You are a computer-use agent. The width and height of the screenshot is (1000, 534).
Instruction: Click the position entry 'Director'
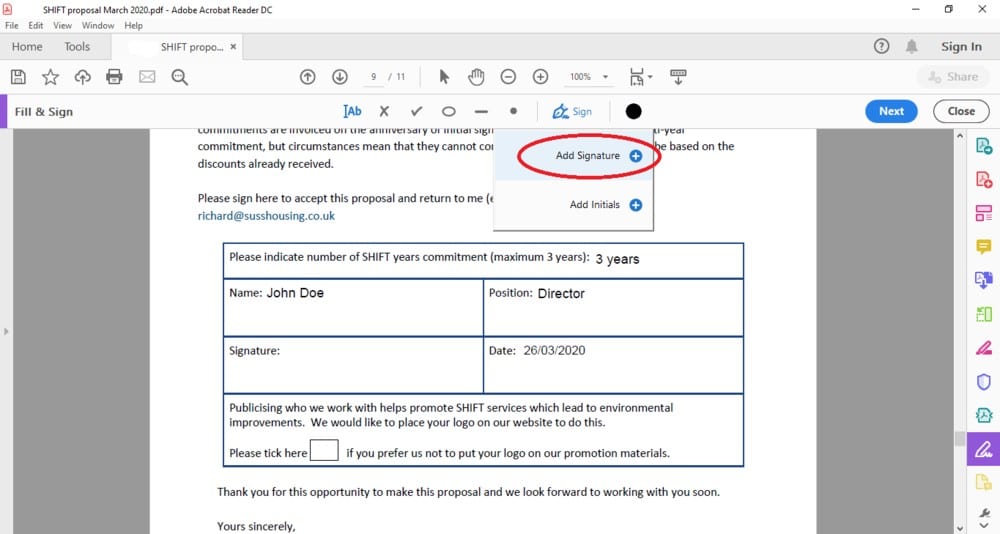point(561,293)
